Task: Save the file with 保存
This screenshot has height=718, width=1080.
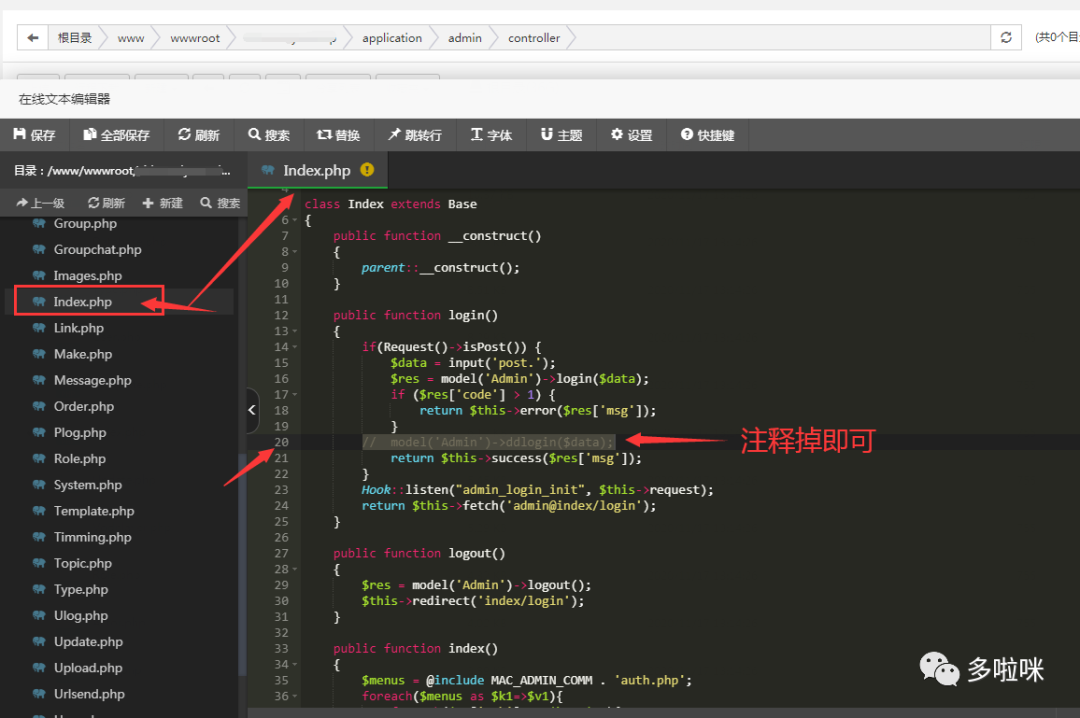Action: point(34,135)
